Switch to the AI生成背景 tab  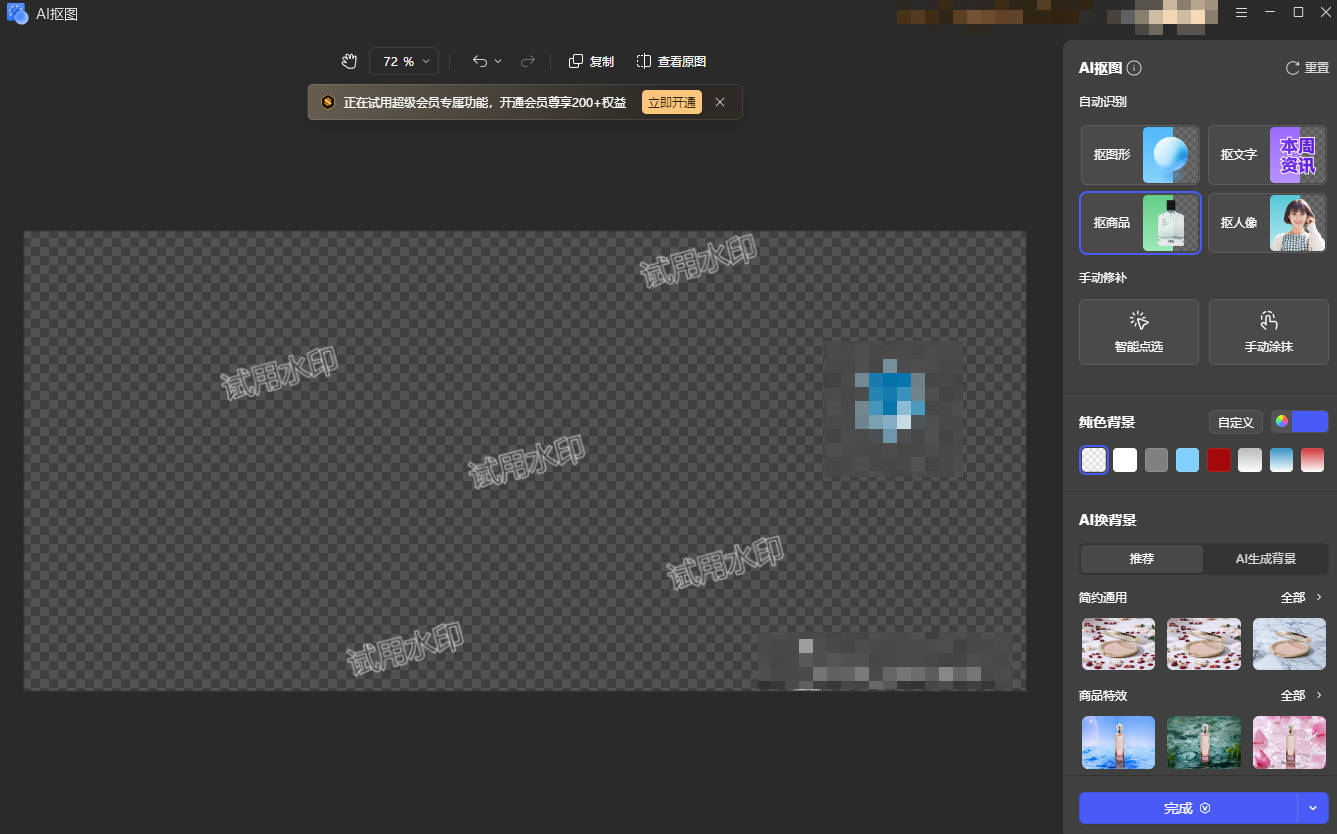tap(1265, 559)
